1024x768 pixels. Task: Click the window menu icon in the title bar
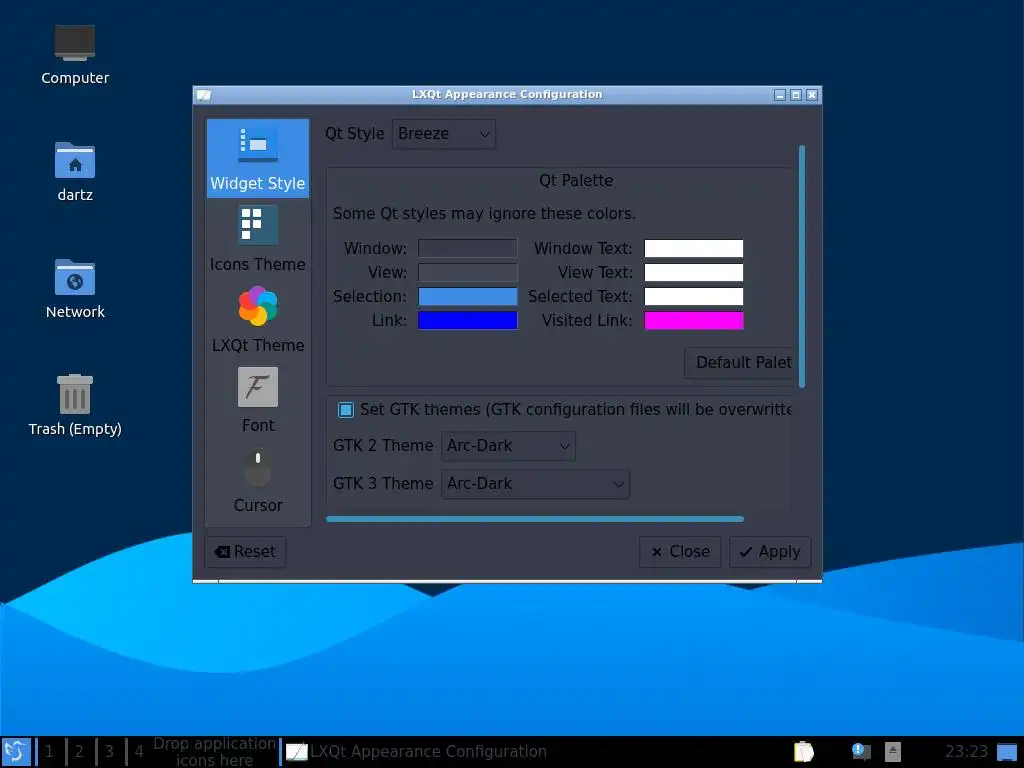click(204, 95)
